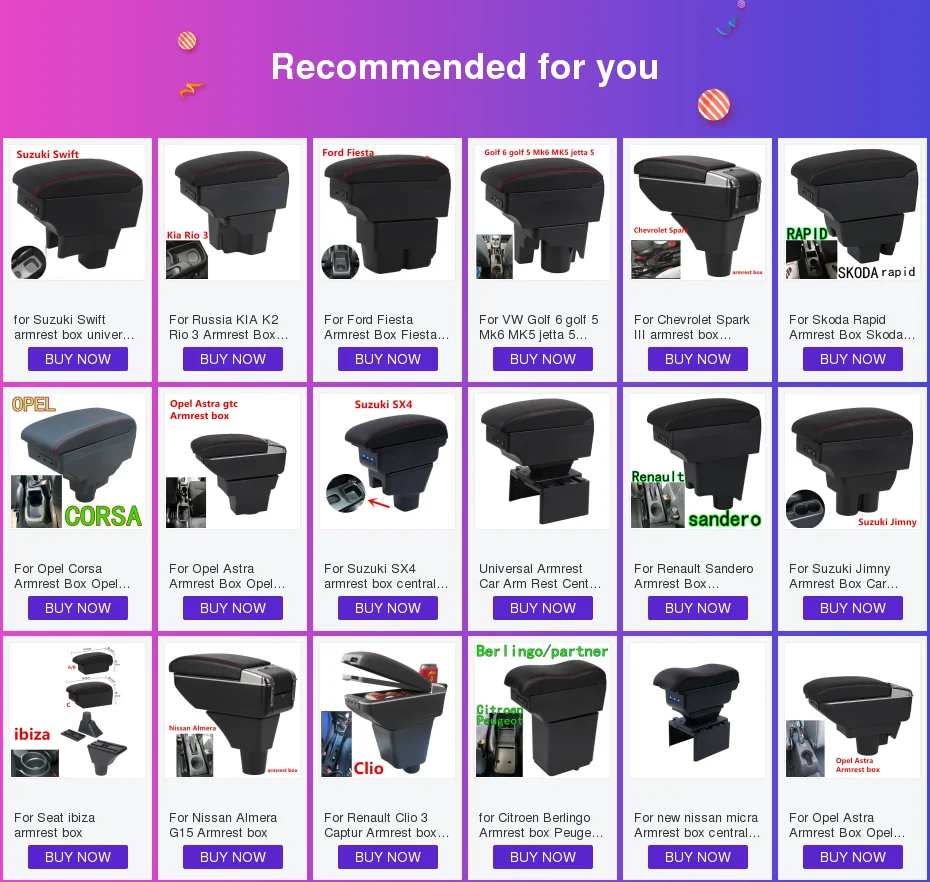Open 'For Opel Astra Armrest Box' title, second row
930x882 pixels.
tap(227, 576)
